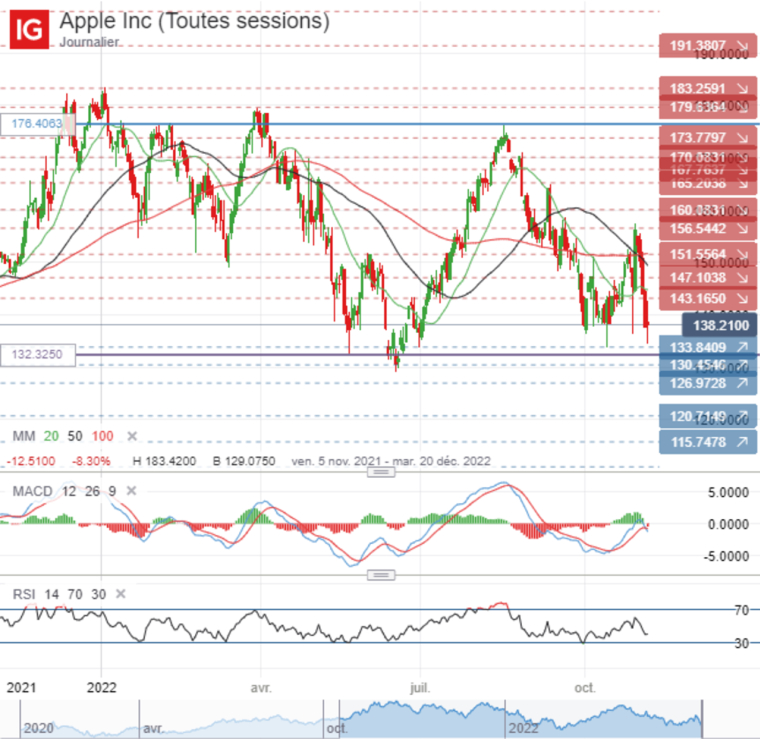Image resolution: width=760 pixels, height=739 pixels.
Task: Click the Journalier timeframe label
Action: pos(89,42)
